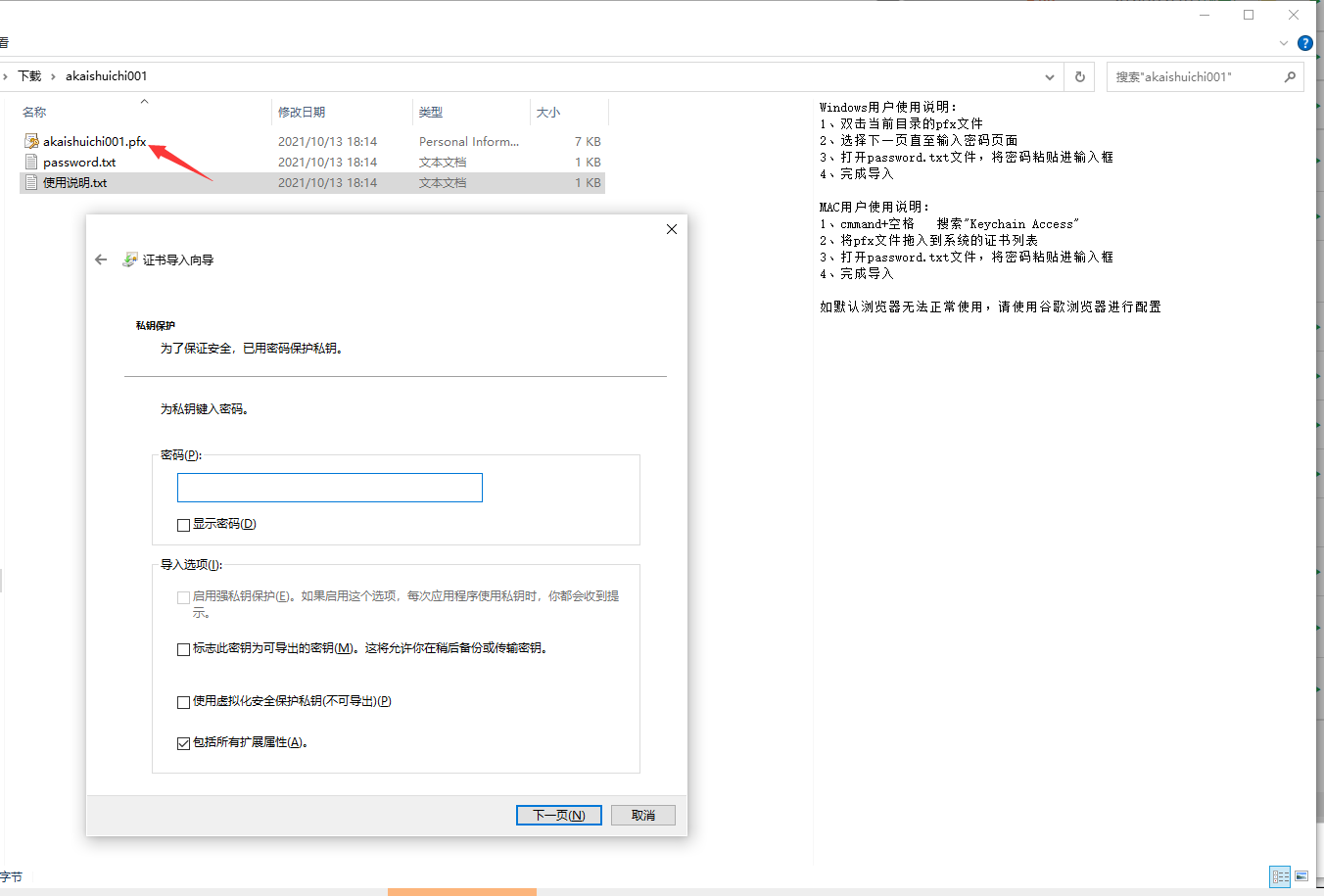Click the back arrow in the certificate wizard
The image size is (1324, 896).
coord(101,259)
